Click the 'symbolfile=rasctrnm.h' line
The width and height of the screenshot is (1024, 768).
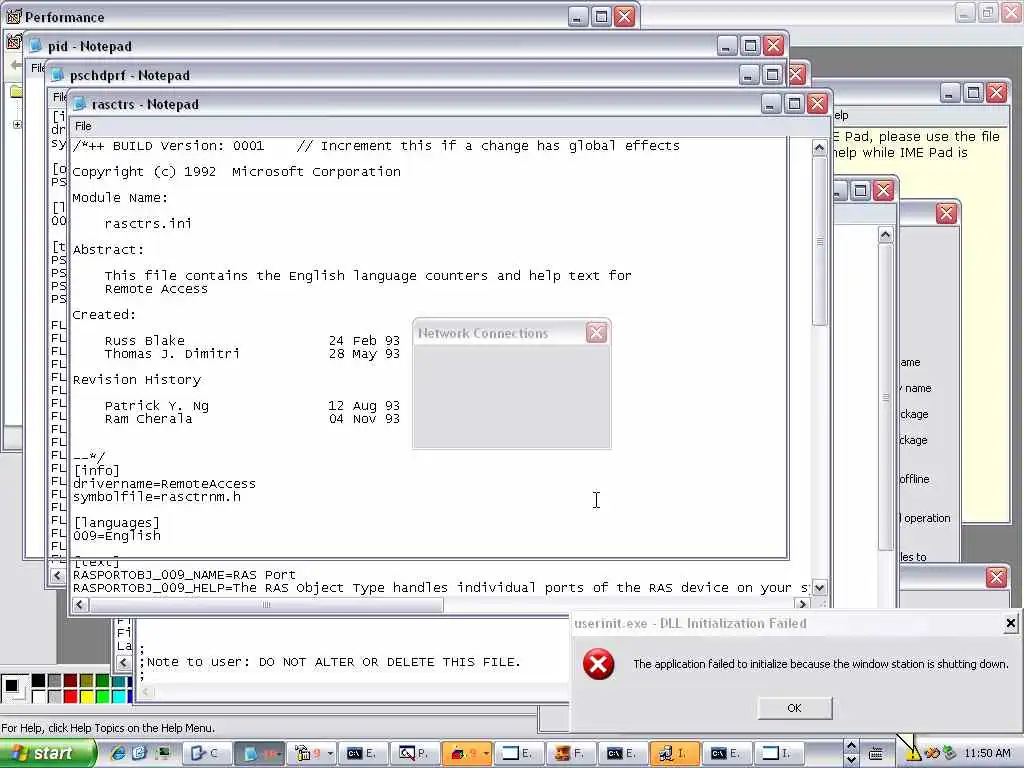(157, 497)
